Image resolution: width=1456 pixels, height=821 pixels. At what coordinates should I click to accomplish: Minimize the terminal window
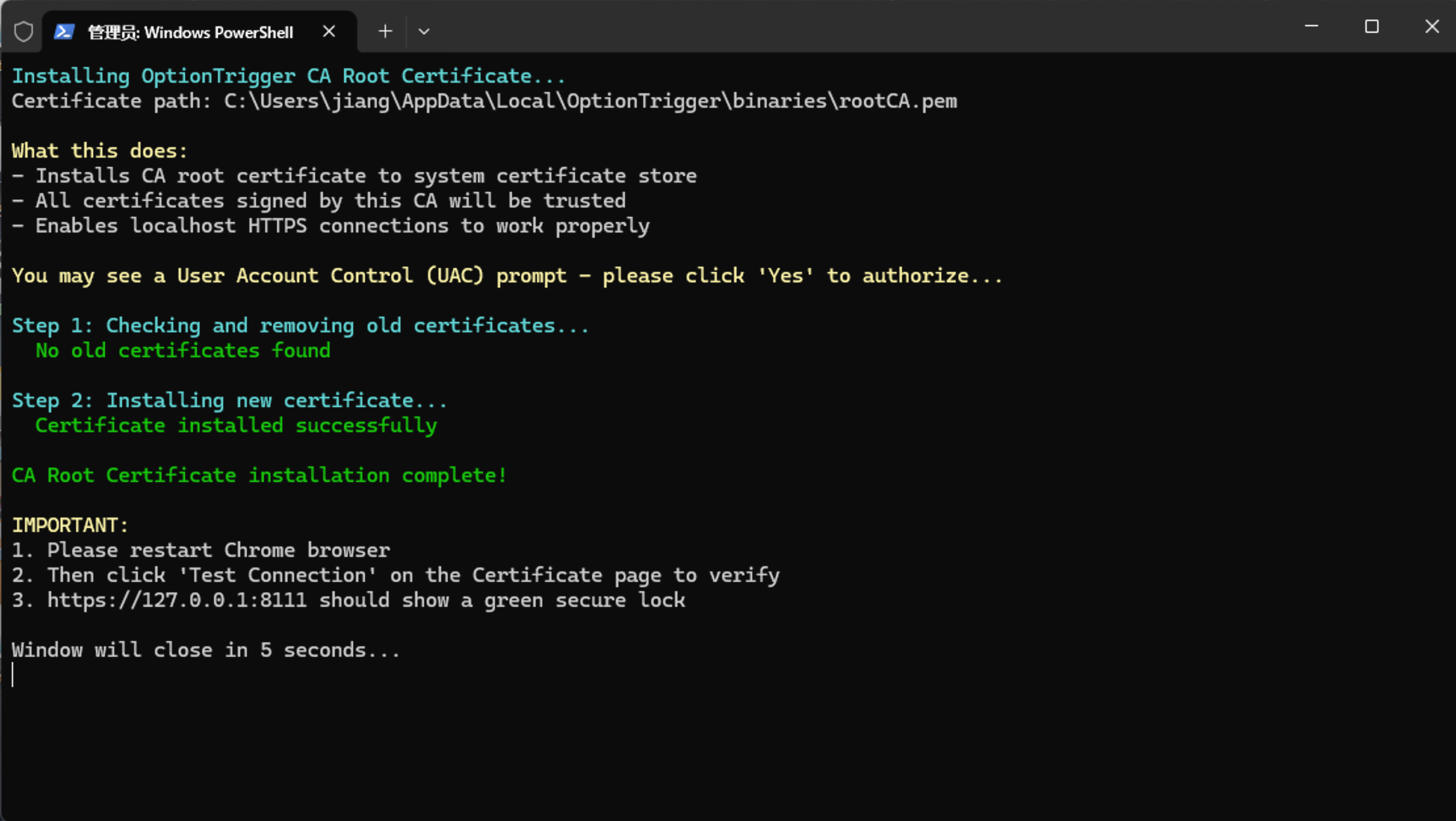[1312, 26]
